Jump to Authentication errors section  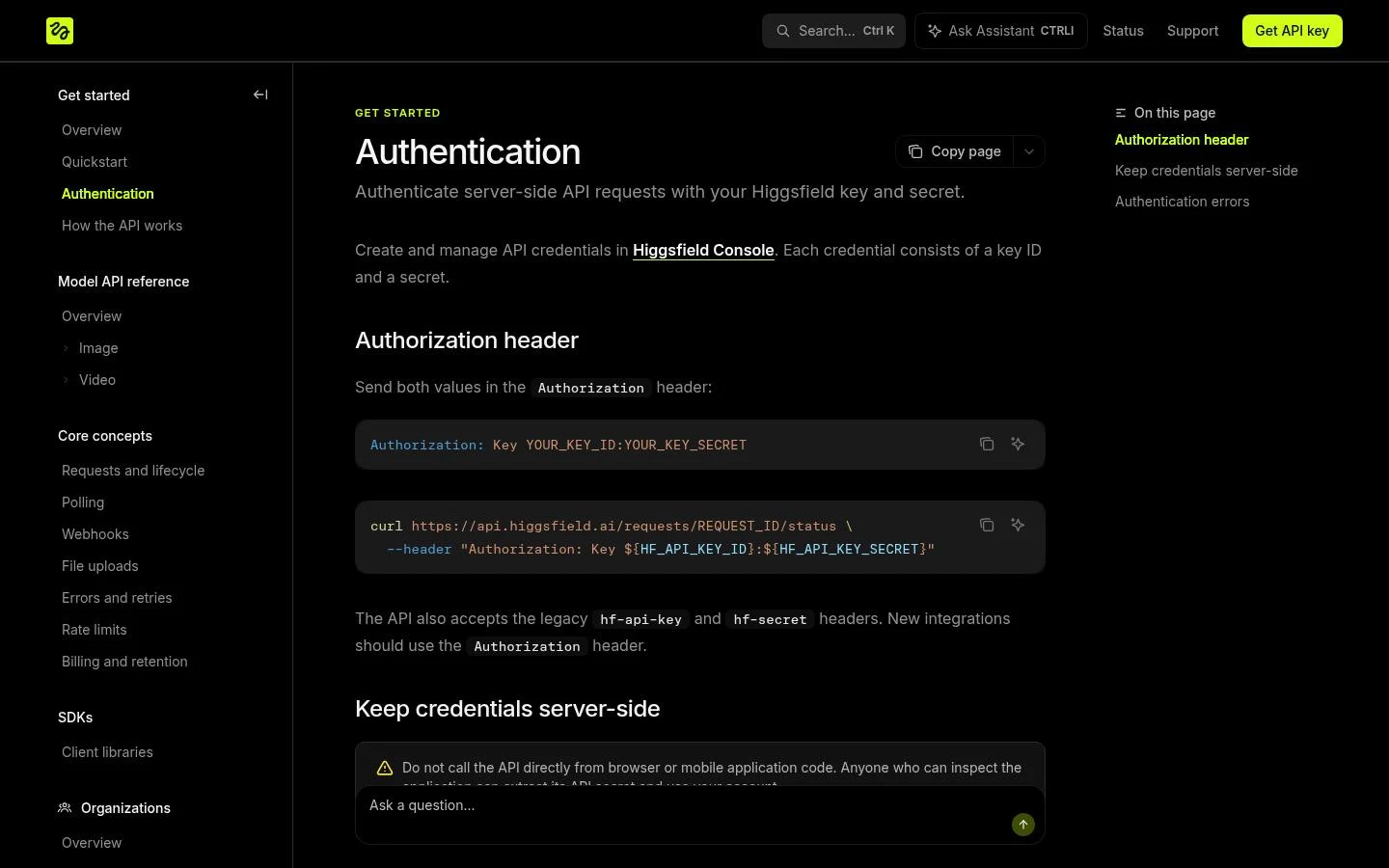tap(1183, 202)
